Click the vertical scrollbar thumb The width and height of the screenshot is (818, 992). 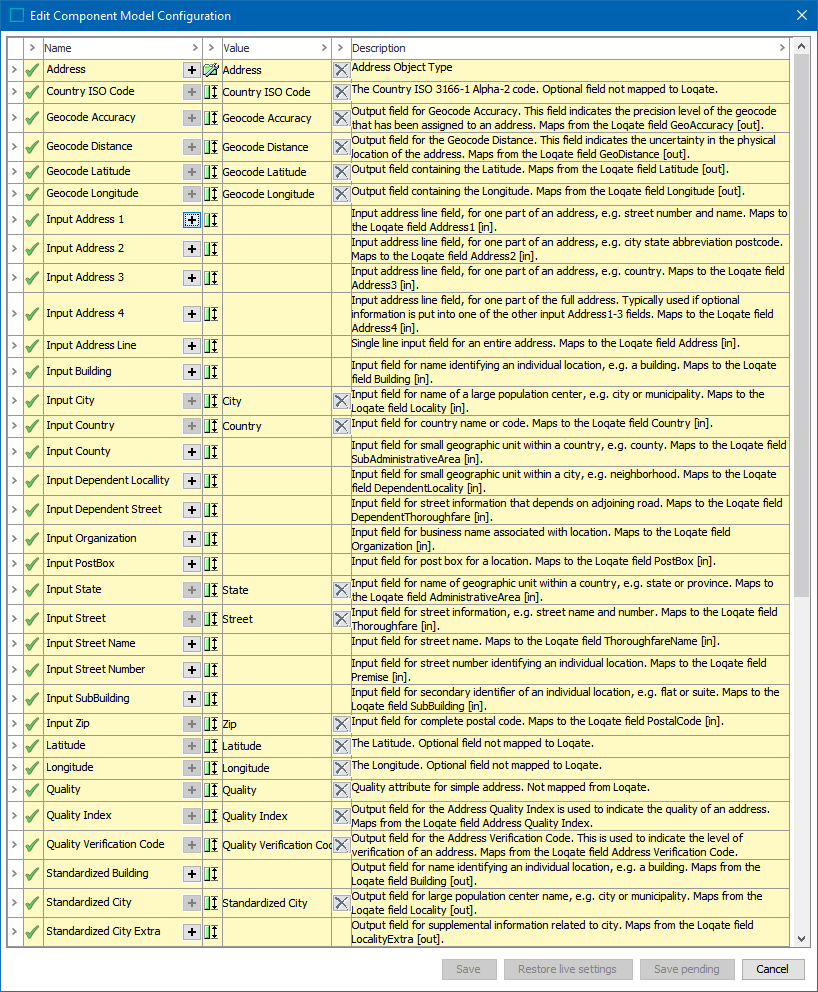[802, 326]
